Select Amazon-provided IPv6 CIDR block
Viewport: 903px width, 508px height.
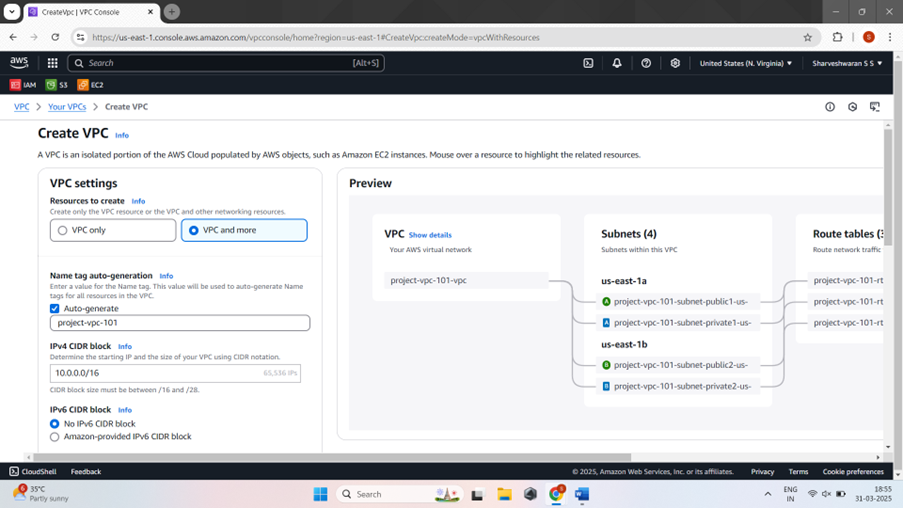[x=55, y=437]
